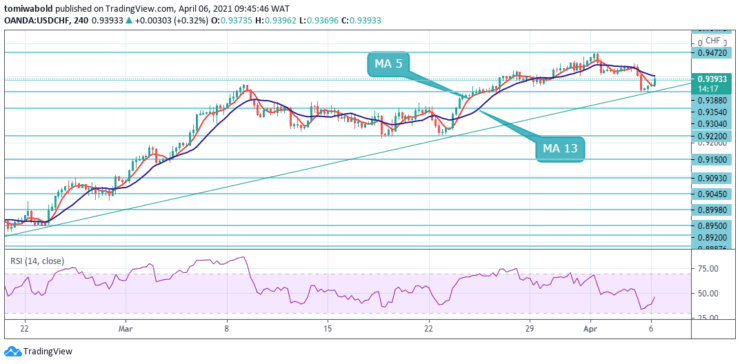Click the 22 date label between 15 and 29
This screenshot has height=364, width=740.
click(x=429, y=328)
